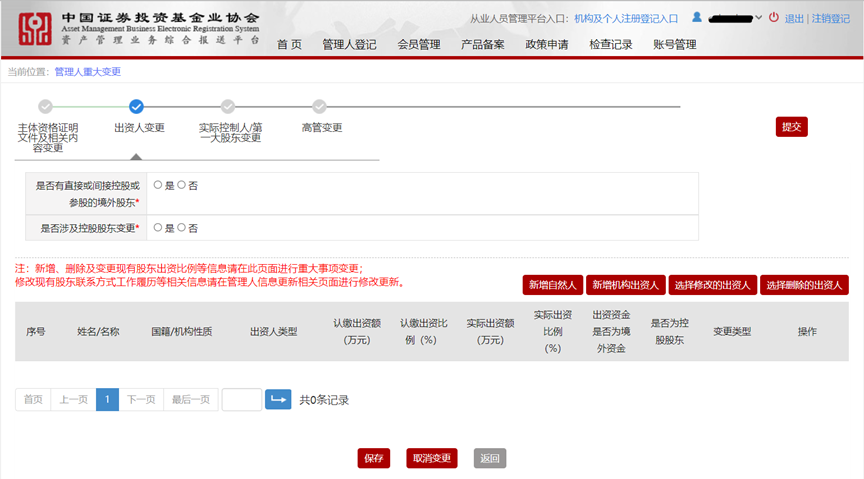Select 是 for 境外股东 question
This screenshot has width=864, height=479.
click(x=158, y=185)
